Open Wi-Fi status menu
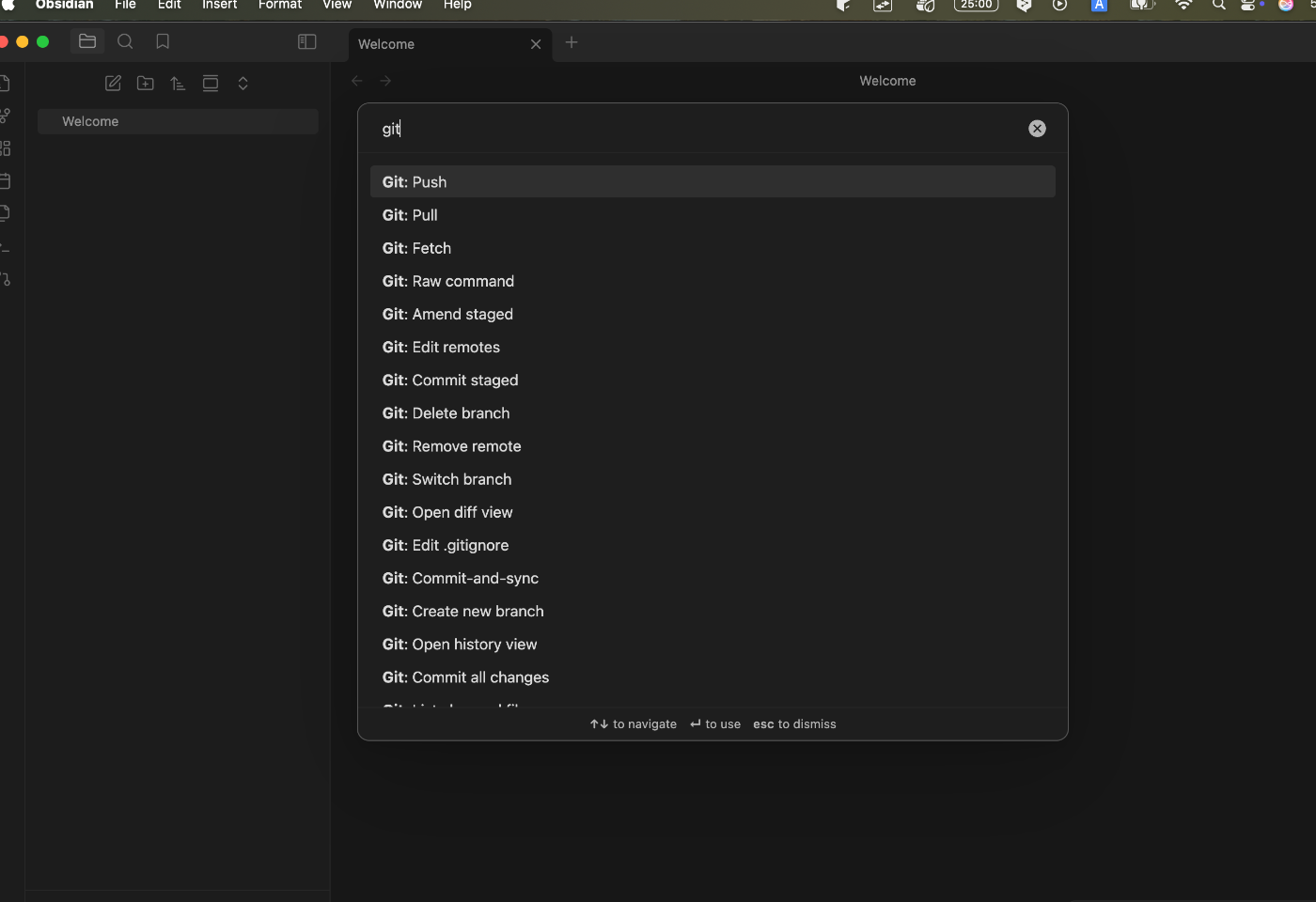The height and width of the screenshot is (902, 1316). [1184, 5]
